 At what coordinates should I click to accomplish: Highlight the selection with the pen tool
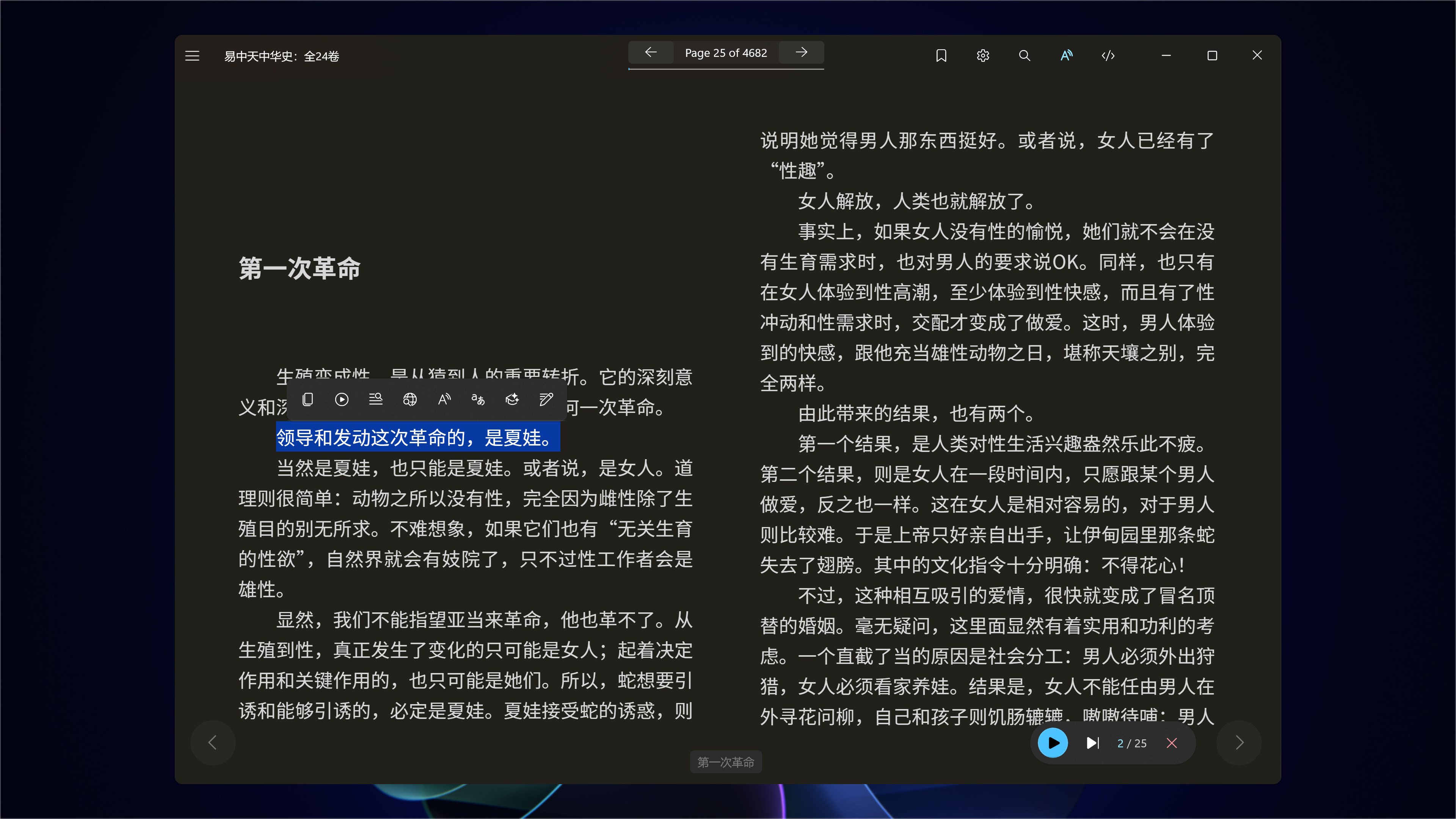pyautogui.click(x=546, y=399)
